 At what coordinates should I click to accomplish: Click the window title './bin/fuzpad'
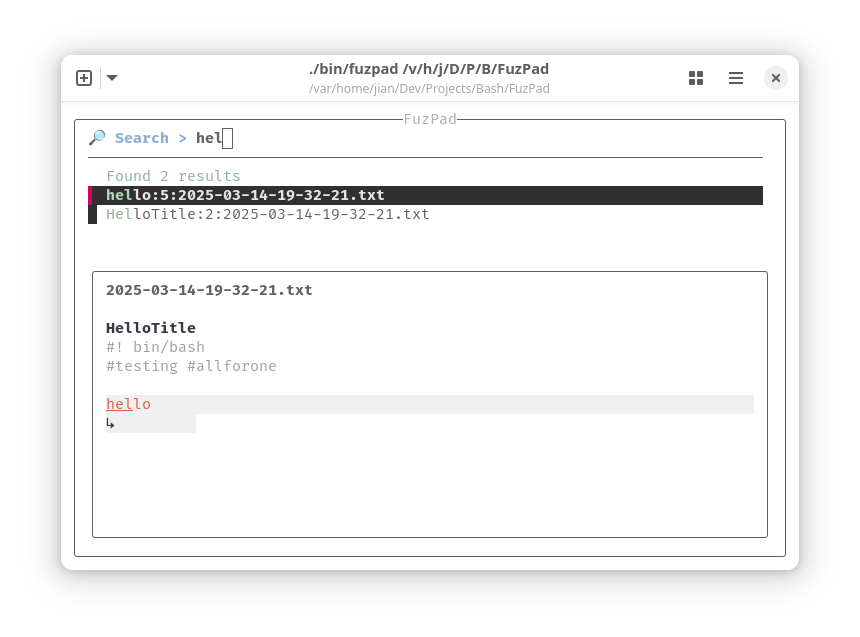(x=429, y=69)
